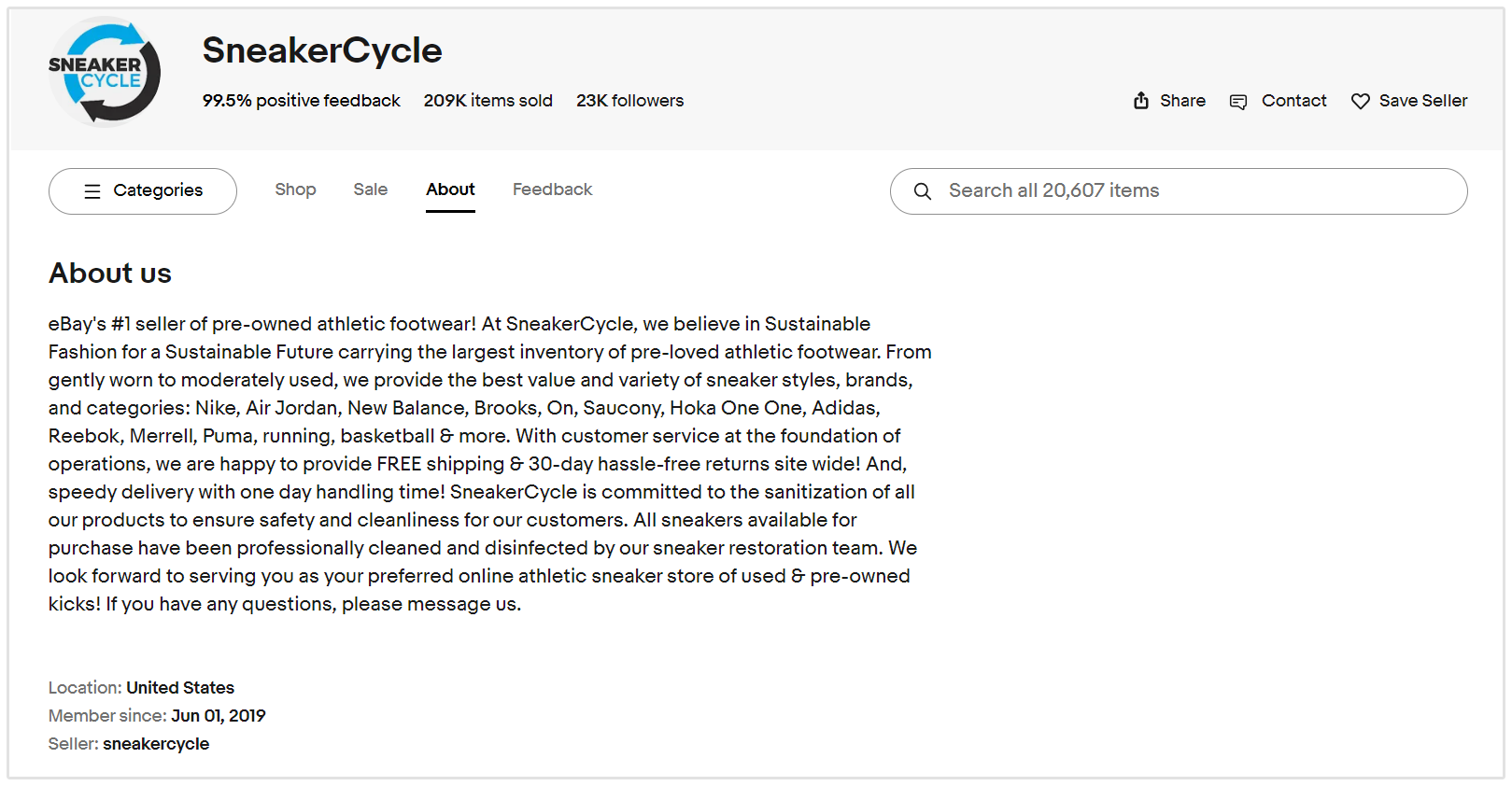Switch to the Sale tab
This screenshot has height=786, width=1512.
click(x=370, y=189)
